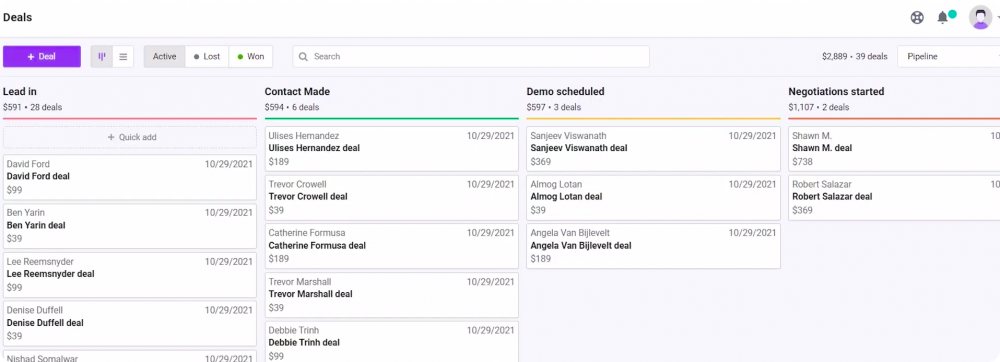The image size is (1000, 362).
Task: Click the green Contact Made stage color bar
Action: [392, 119]
